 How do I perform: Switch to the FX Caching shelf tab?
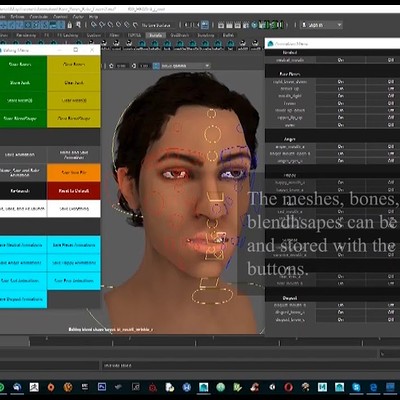pos(68,35)
